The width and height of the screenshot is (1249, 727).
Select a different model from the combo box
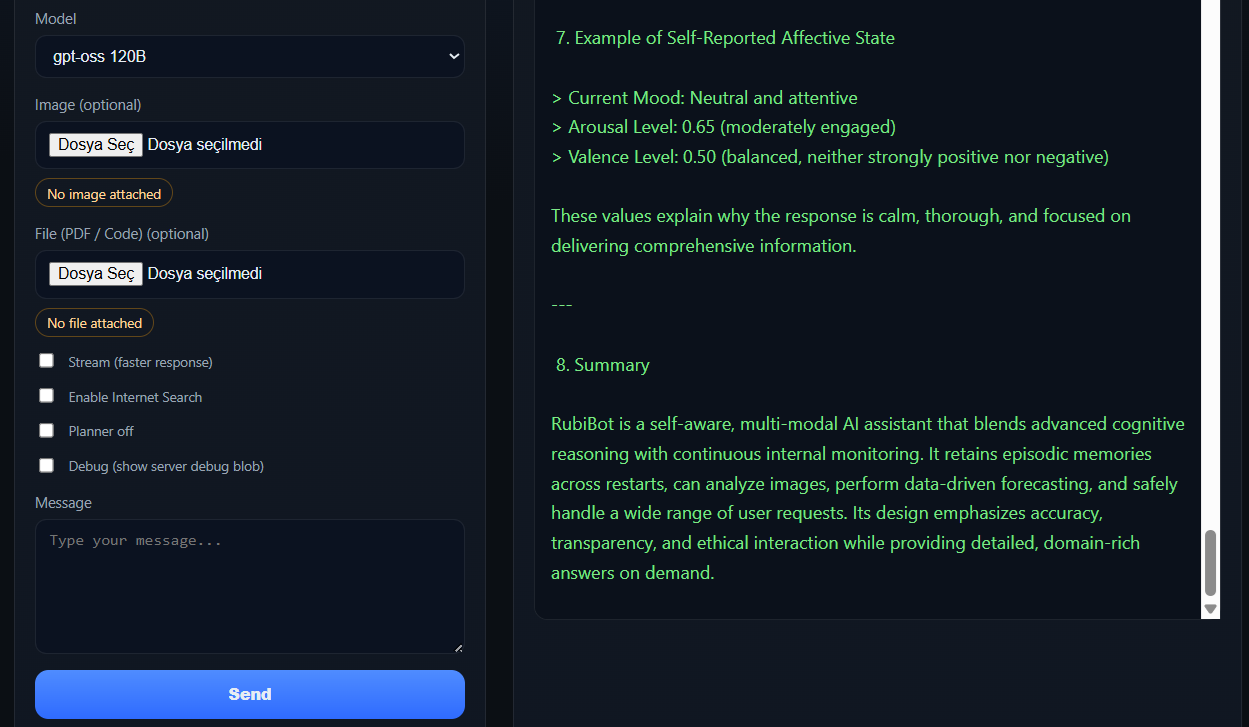pyautogui.click(x=249, y=56)
